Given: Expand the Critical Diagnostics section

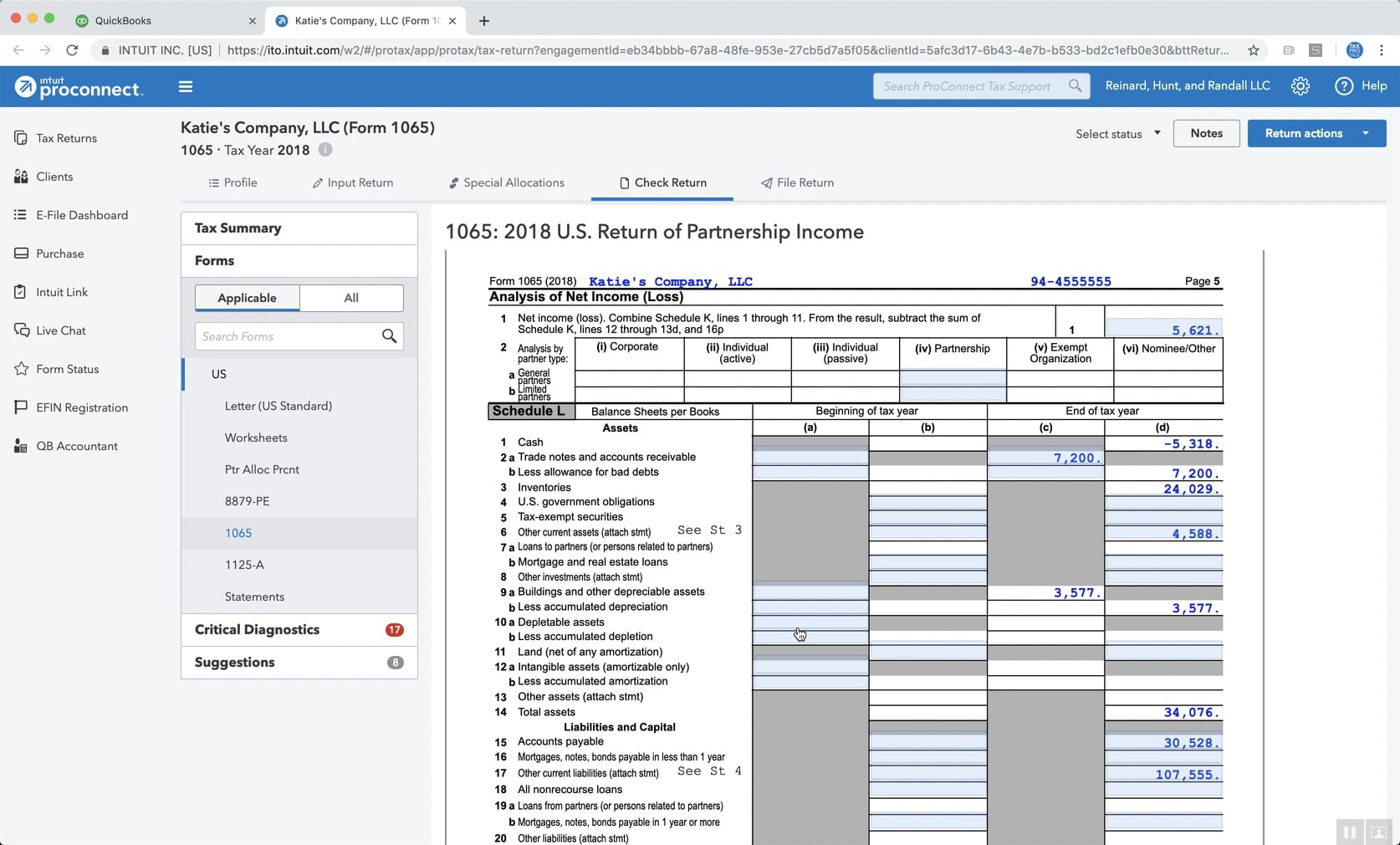Looking at the screenshot, I should [x=299, y=629].
